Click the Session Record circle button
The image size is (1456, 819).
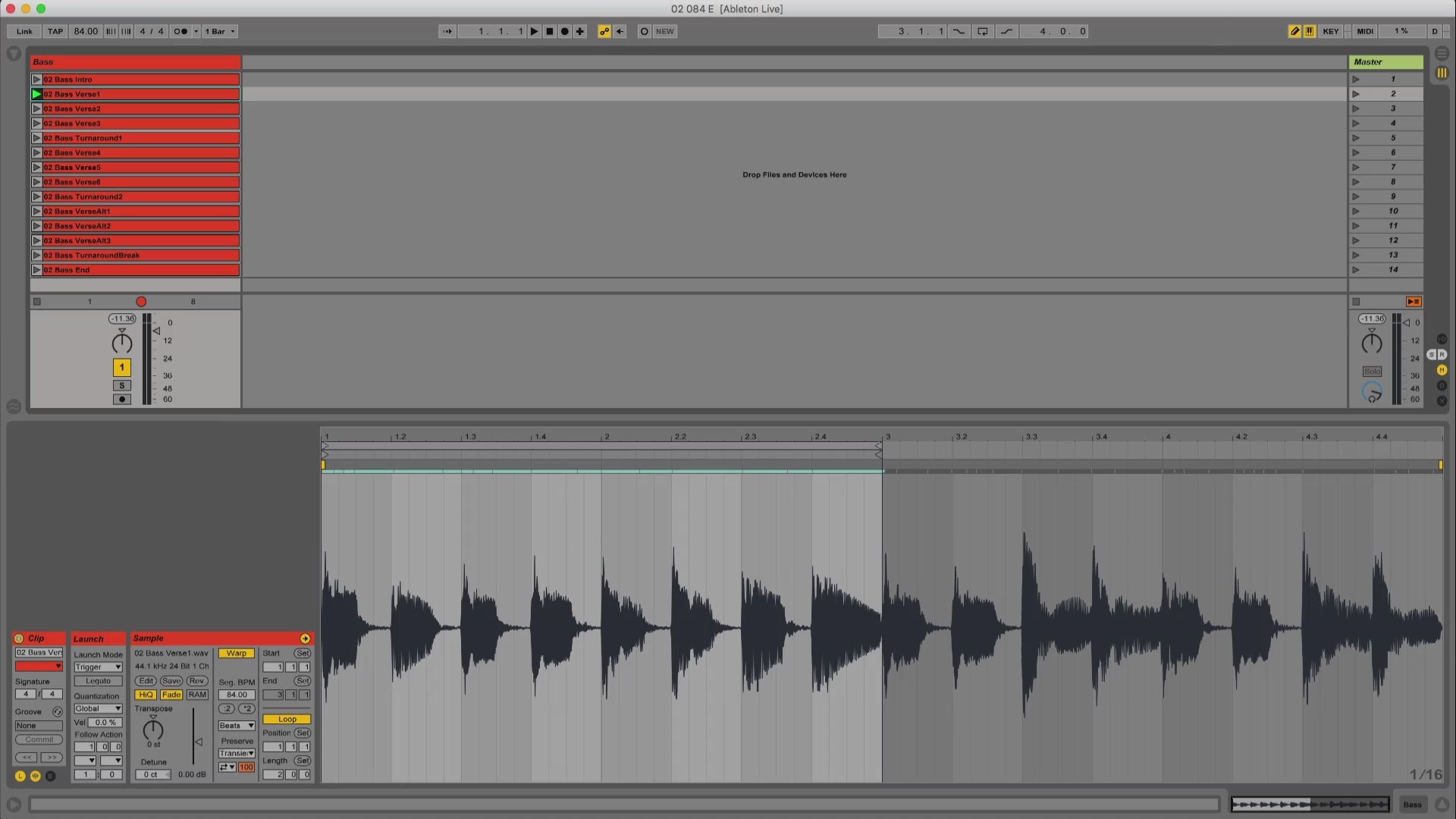coord(644,31)
